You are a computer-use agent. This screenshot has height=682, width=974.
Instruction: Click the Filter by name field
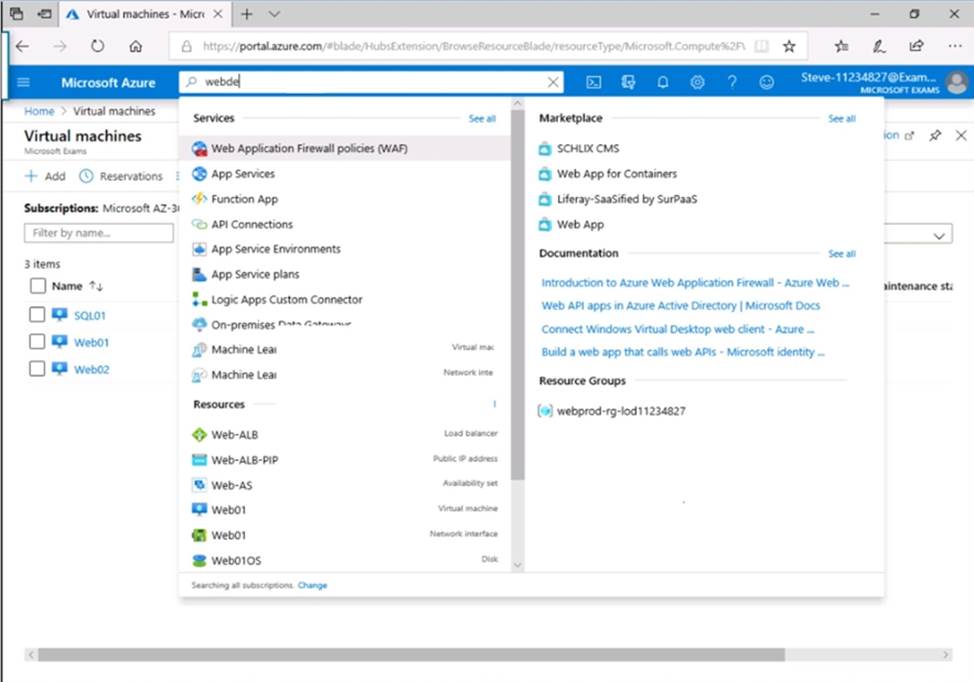[98, 233]
